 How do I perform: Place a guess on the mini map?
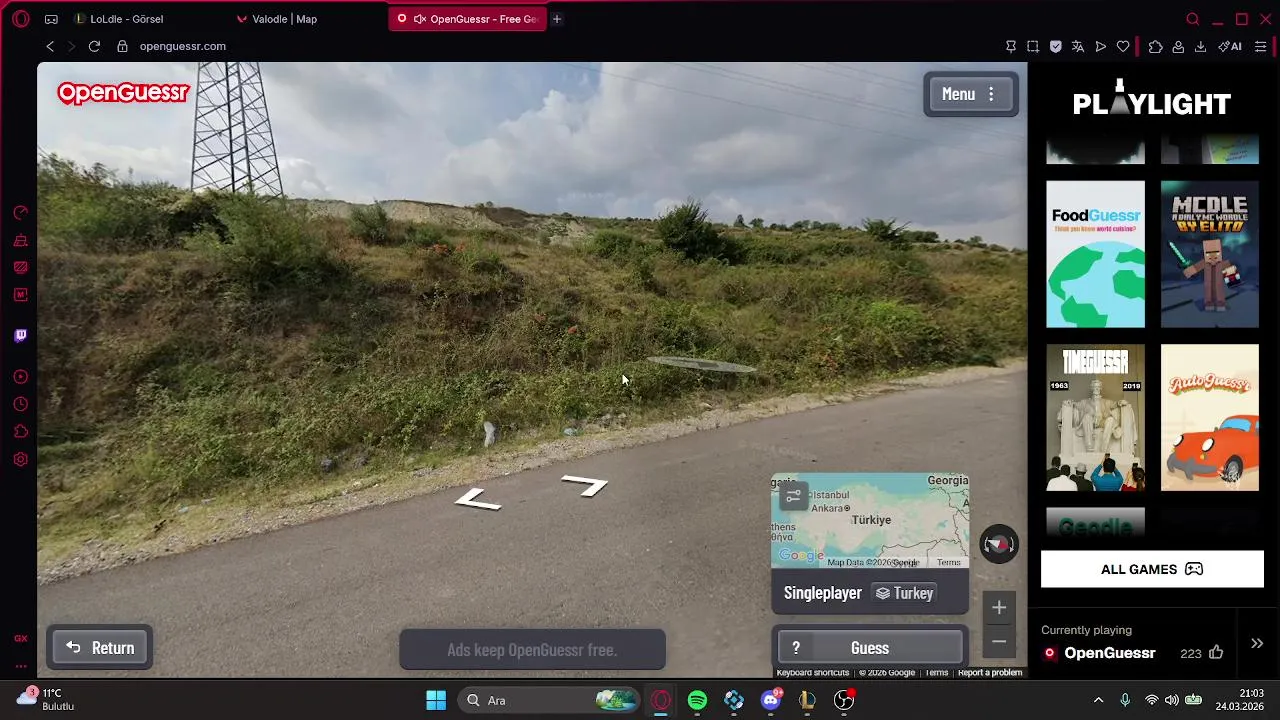point(870,521)
